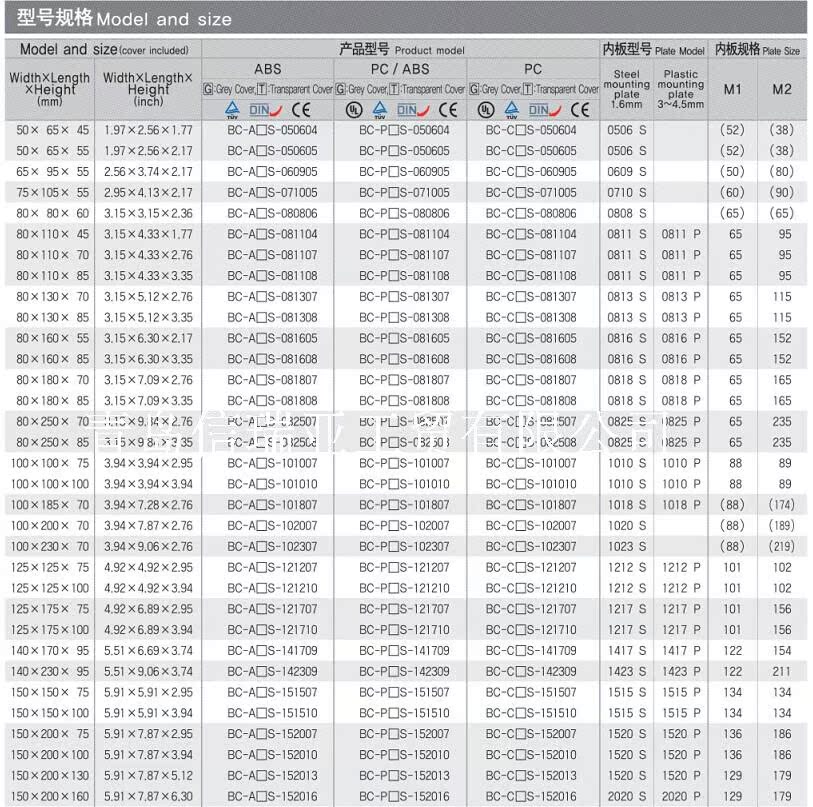Select the 100×185× 70 size cell
The image size is (813, 807).
point(50,505)
